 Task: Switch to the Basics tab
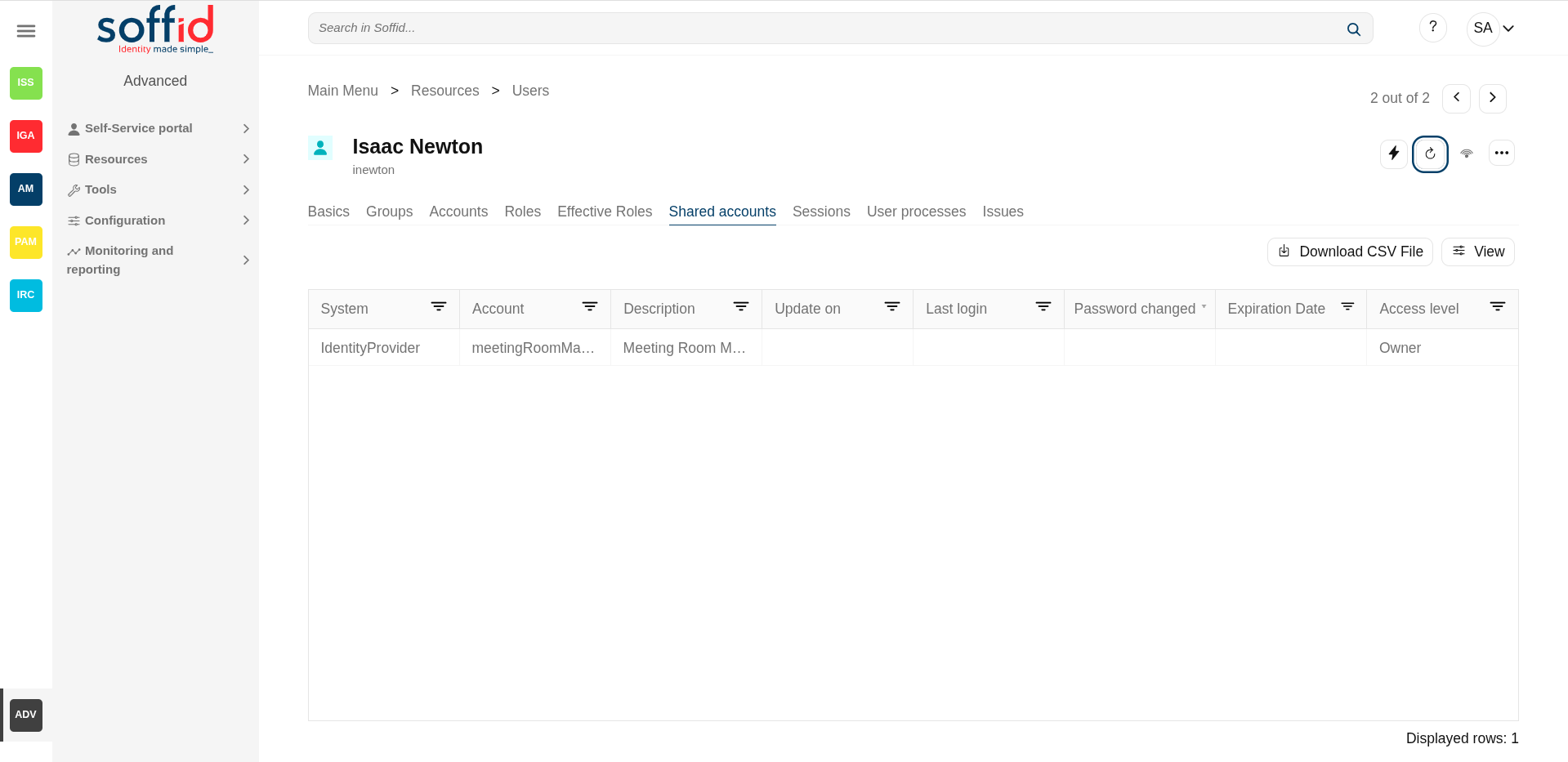pos(328,212)
